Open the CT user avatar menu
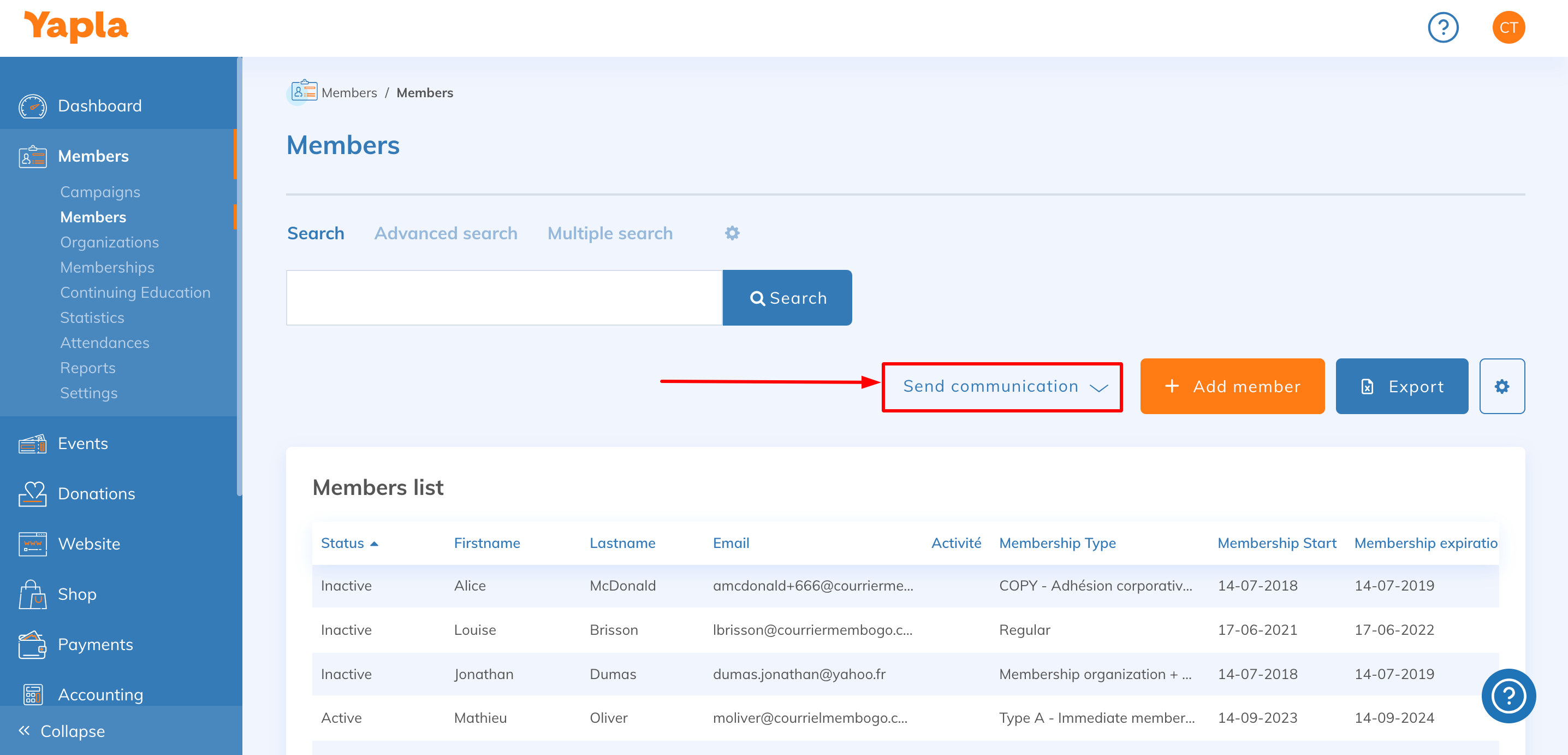Screen dimensions: 1568x755 click(1508, 27)
